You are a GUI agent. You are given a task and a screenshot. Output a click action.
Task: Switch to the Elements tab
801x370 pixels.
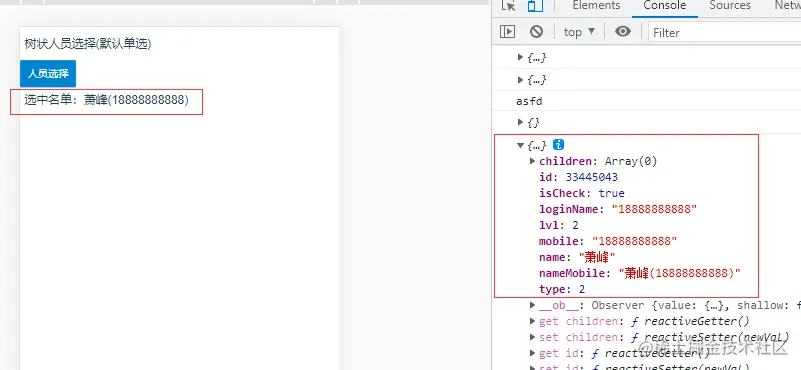click(x=596, y=6)
